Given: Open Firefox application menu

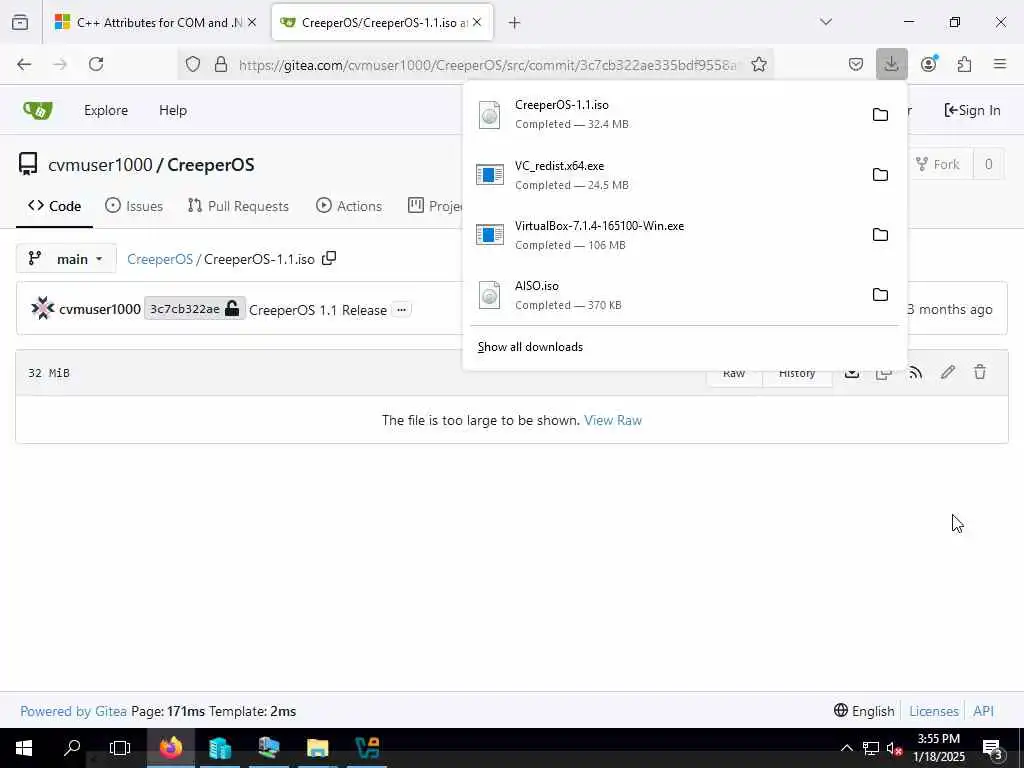Looking at the screenshot, I should pyautogui.click(x=1000, y=64).
